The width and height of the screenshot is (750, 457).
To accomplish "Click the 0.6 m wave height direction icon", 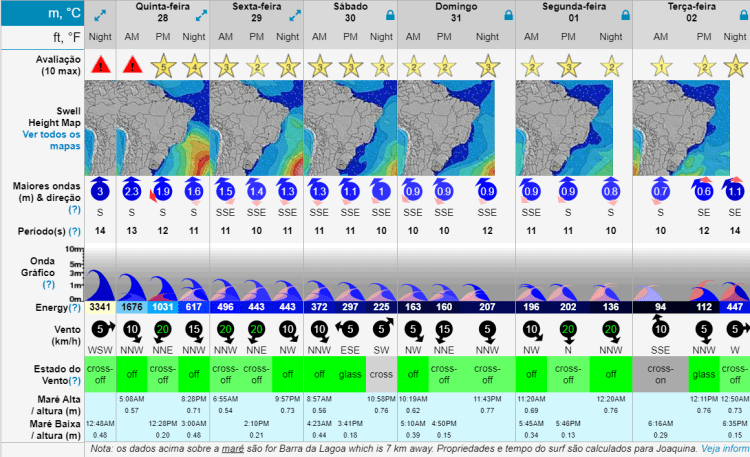I will [703, 189].
